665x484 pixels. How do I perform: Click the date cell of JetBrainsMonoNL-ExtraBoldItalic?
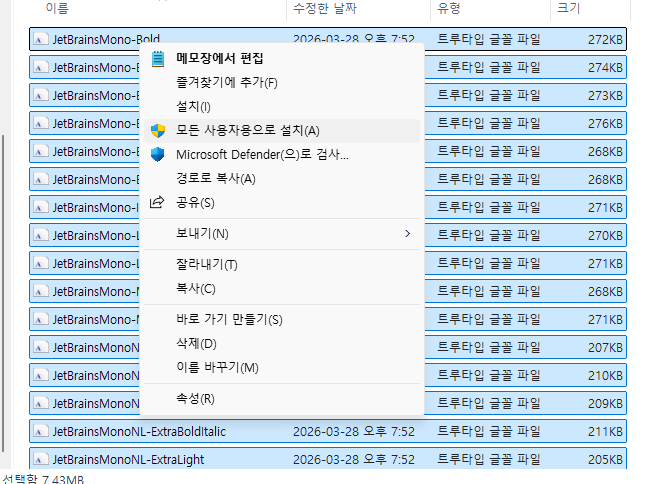pyautogui.click(x=354, y=431)
